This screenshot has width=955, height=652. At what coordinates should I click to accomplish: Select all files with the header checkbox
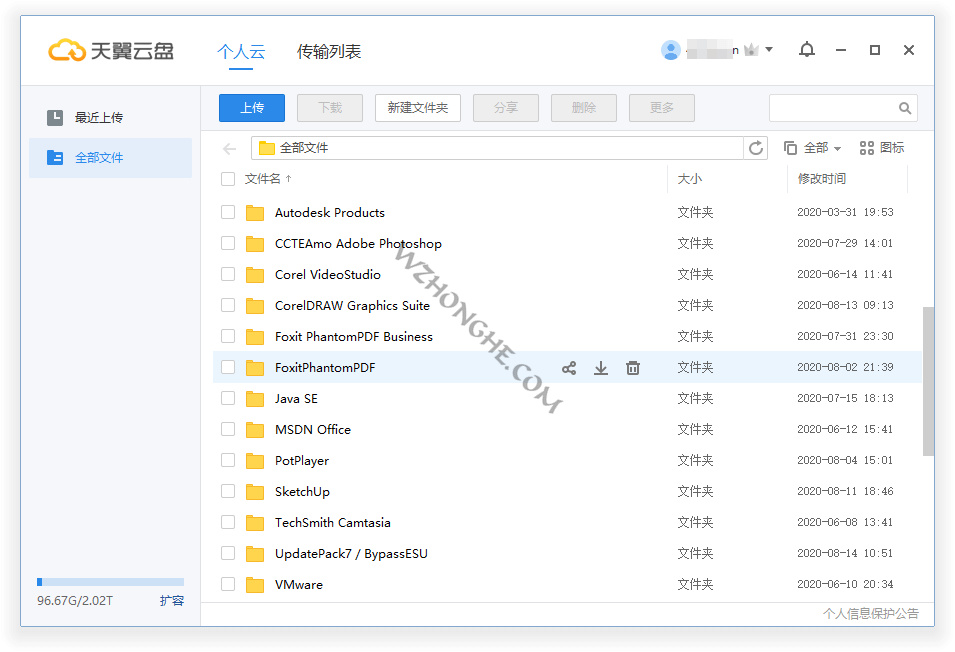coord(228,179)
